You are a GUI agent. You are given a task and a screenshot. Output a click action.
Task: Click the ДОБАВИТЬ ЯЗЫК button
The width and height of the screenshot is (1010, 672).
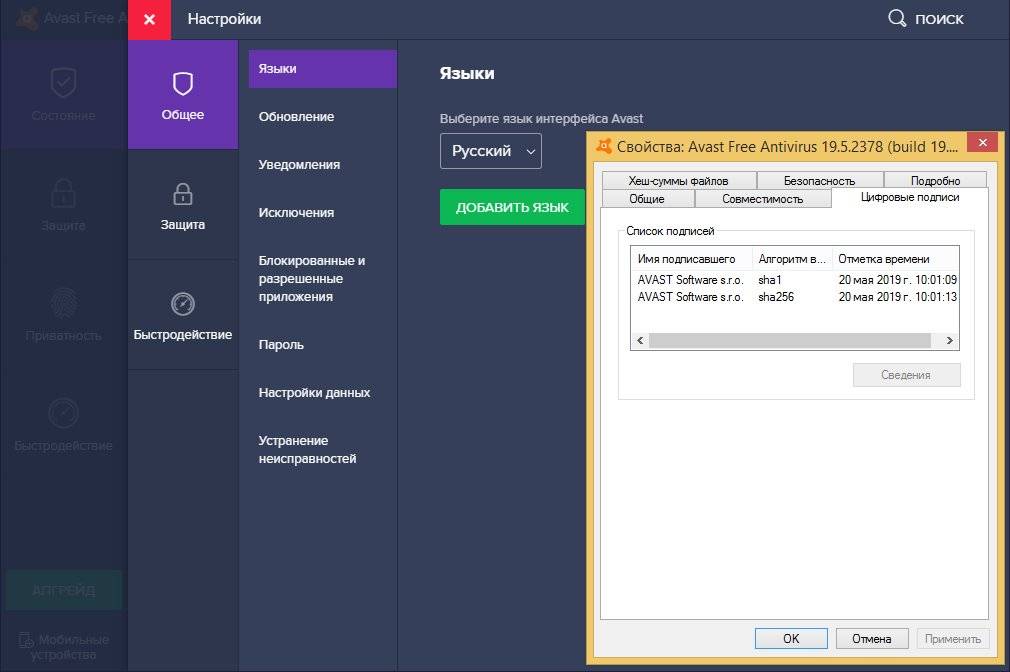click(x=512, y=207)
